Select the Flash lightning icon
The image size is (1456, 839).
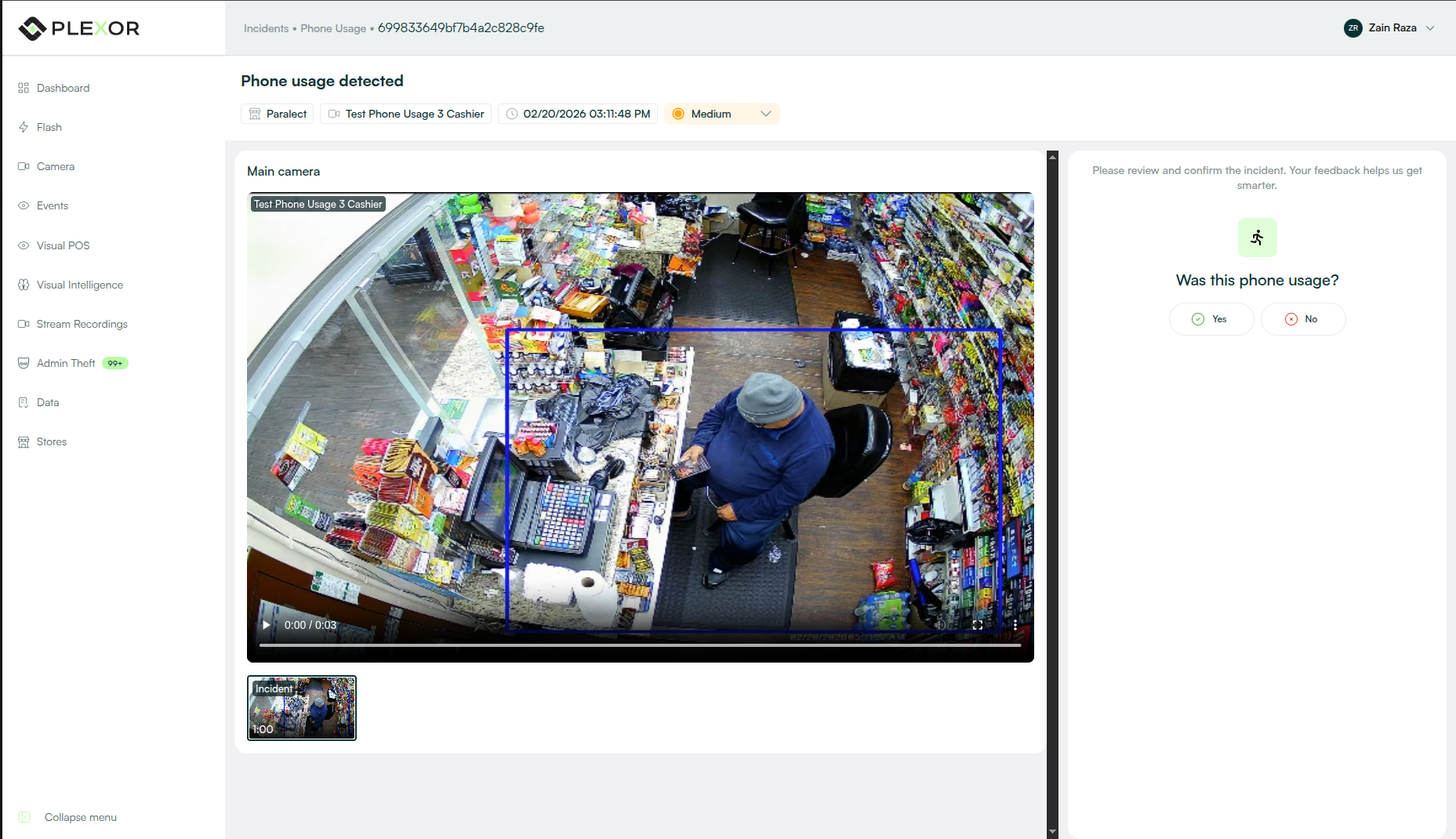[24, 127]
